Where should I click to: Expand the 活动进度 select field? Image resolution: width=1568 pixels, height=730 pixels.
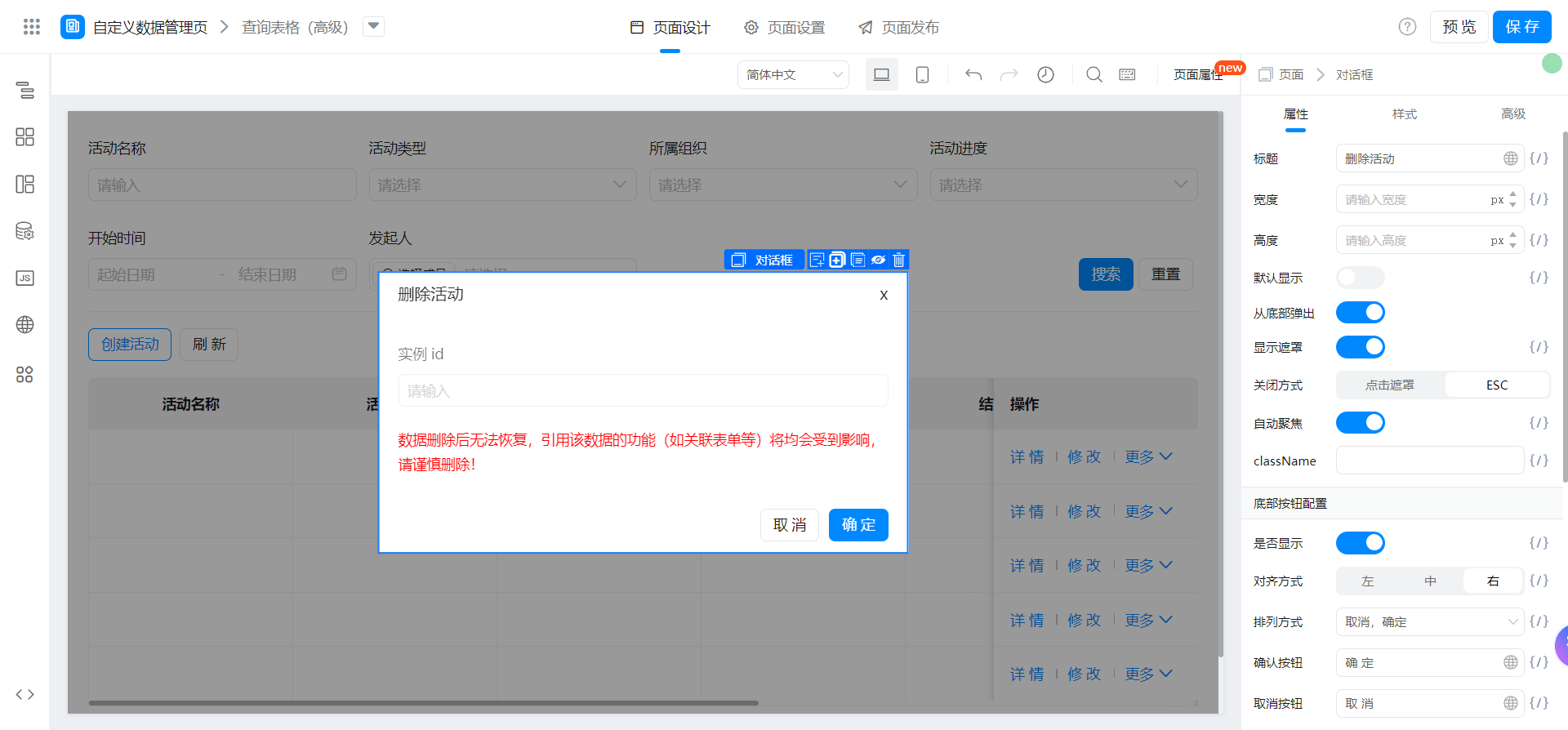tap(1063, 185)
